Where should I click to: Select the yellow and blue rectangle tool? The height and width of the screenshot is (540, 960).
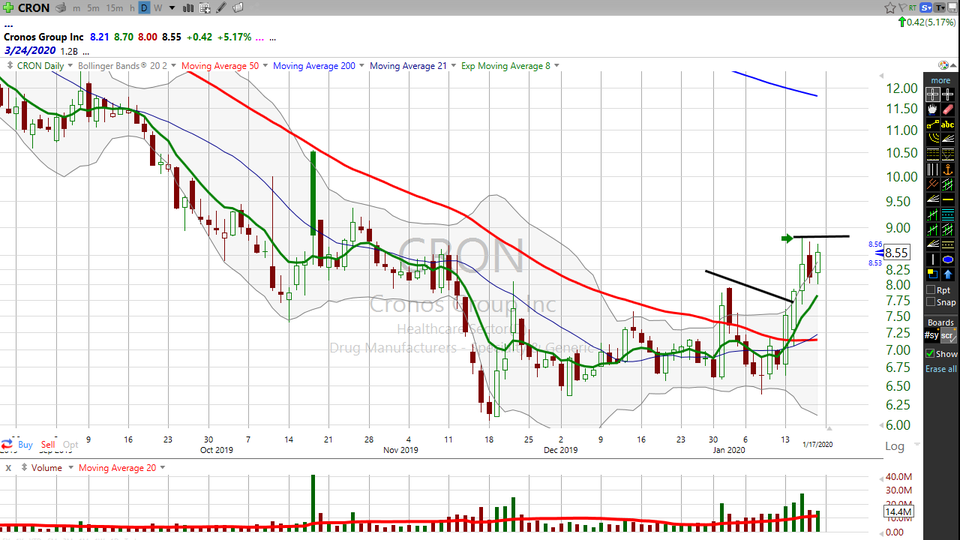coord(933,274)
